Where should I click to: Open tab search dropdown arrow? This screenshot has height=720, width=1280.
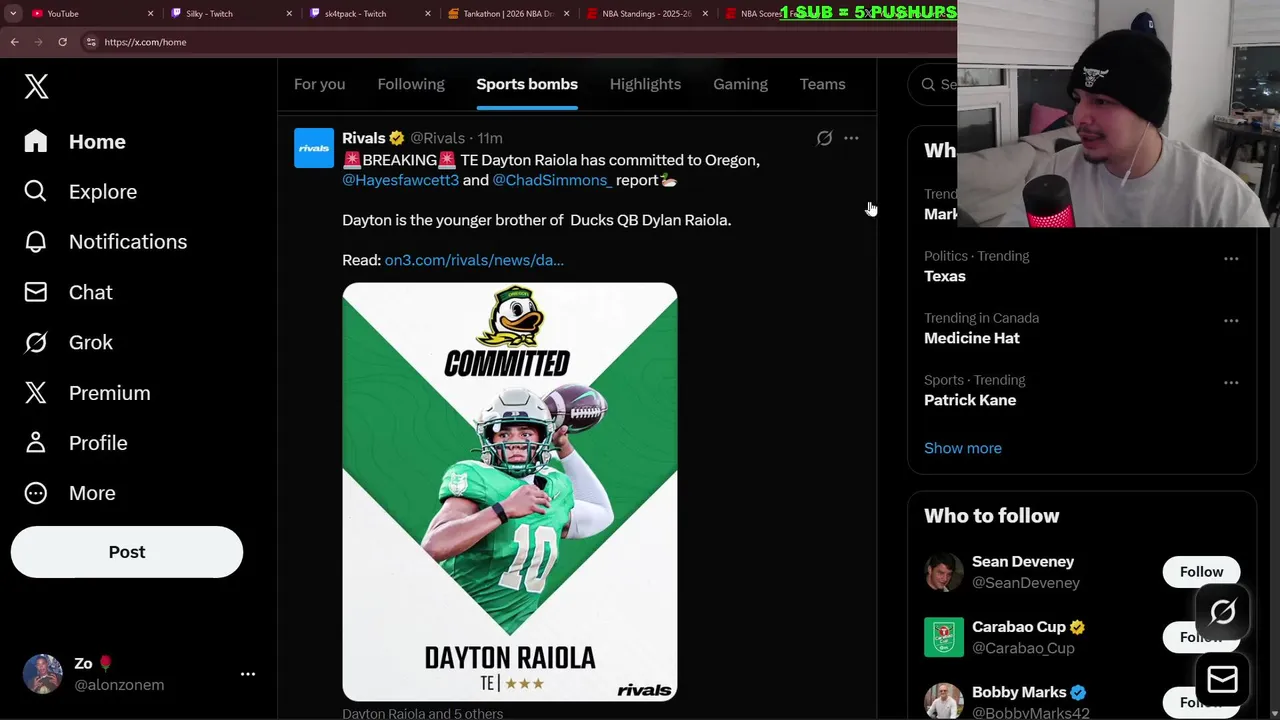coord(13,14)
